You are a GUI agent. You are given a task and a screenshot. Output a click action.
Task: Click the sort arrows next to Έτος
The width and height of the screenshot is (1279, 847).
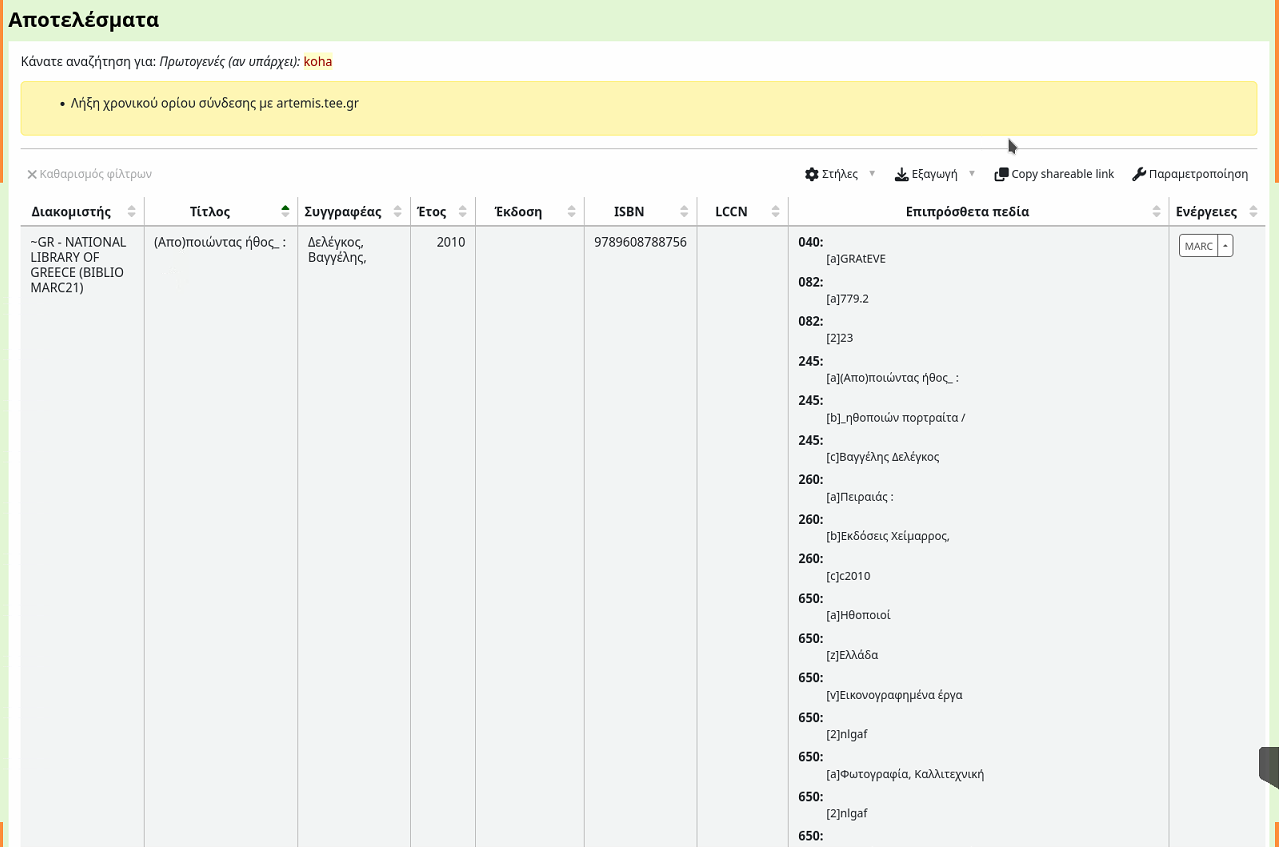click(462, 212)
